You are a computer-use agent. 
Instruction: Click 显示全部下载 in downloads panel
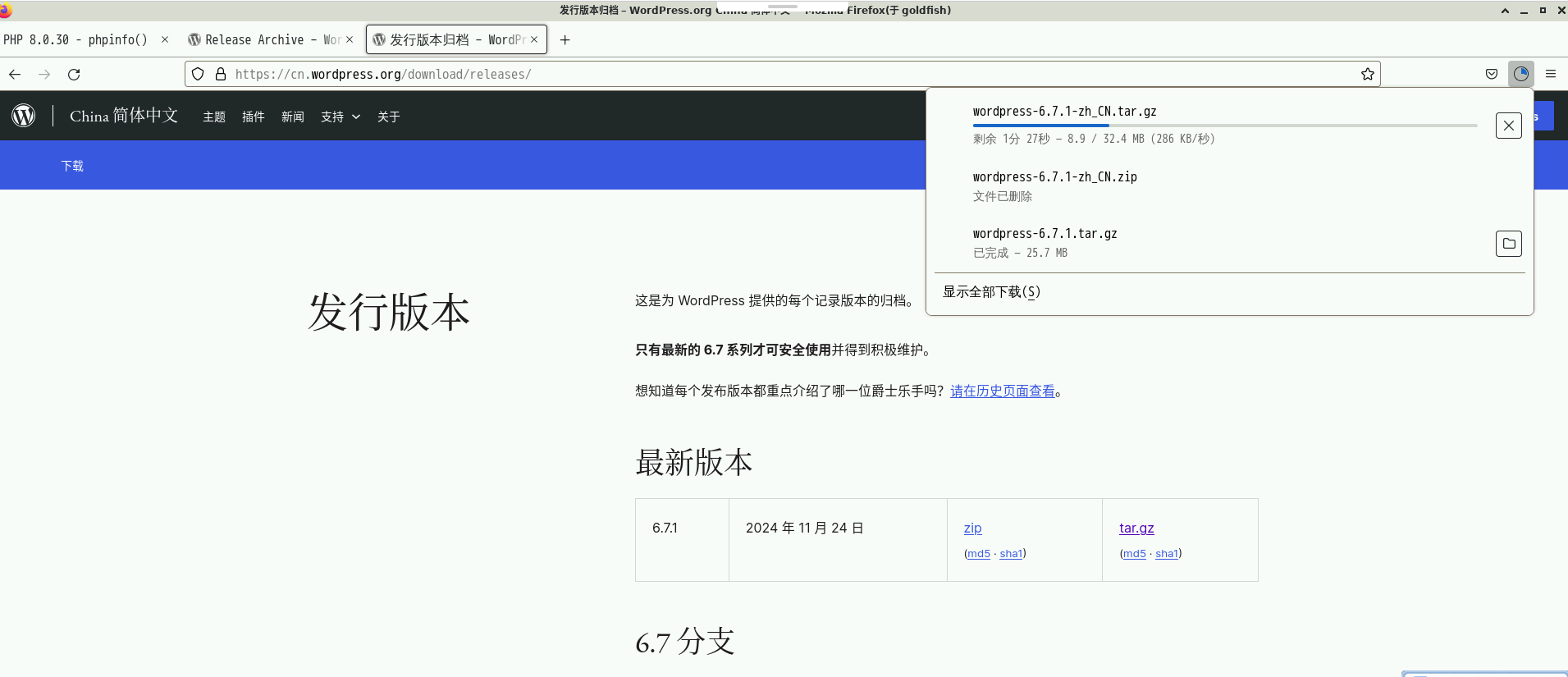[991, 292]
